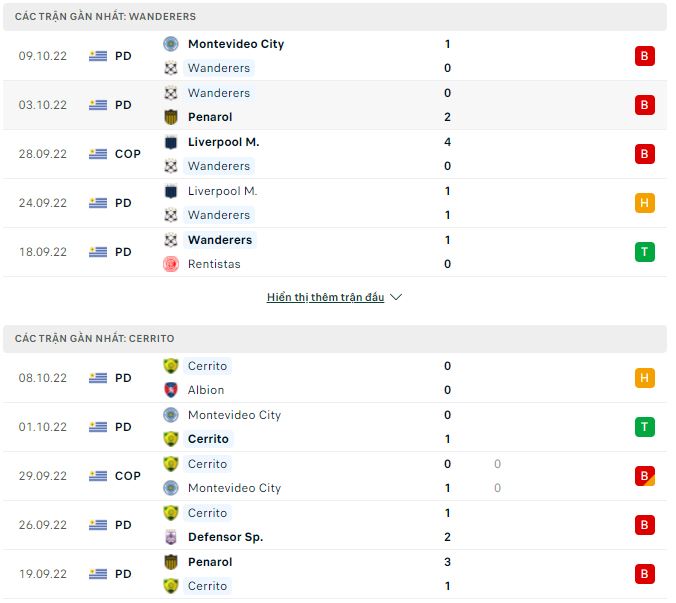This screenshot has width=676, height=603.
Task: Select the "Các trận gần nhất: Cerrito" header
Action: pyautogui.click(x=93, y=339)
